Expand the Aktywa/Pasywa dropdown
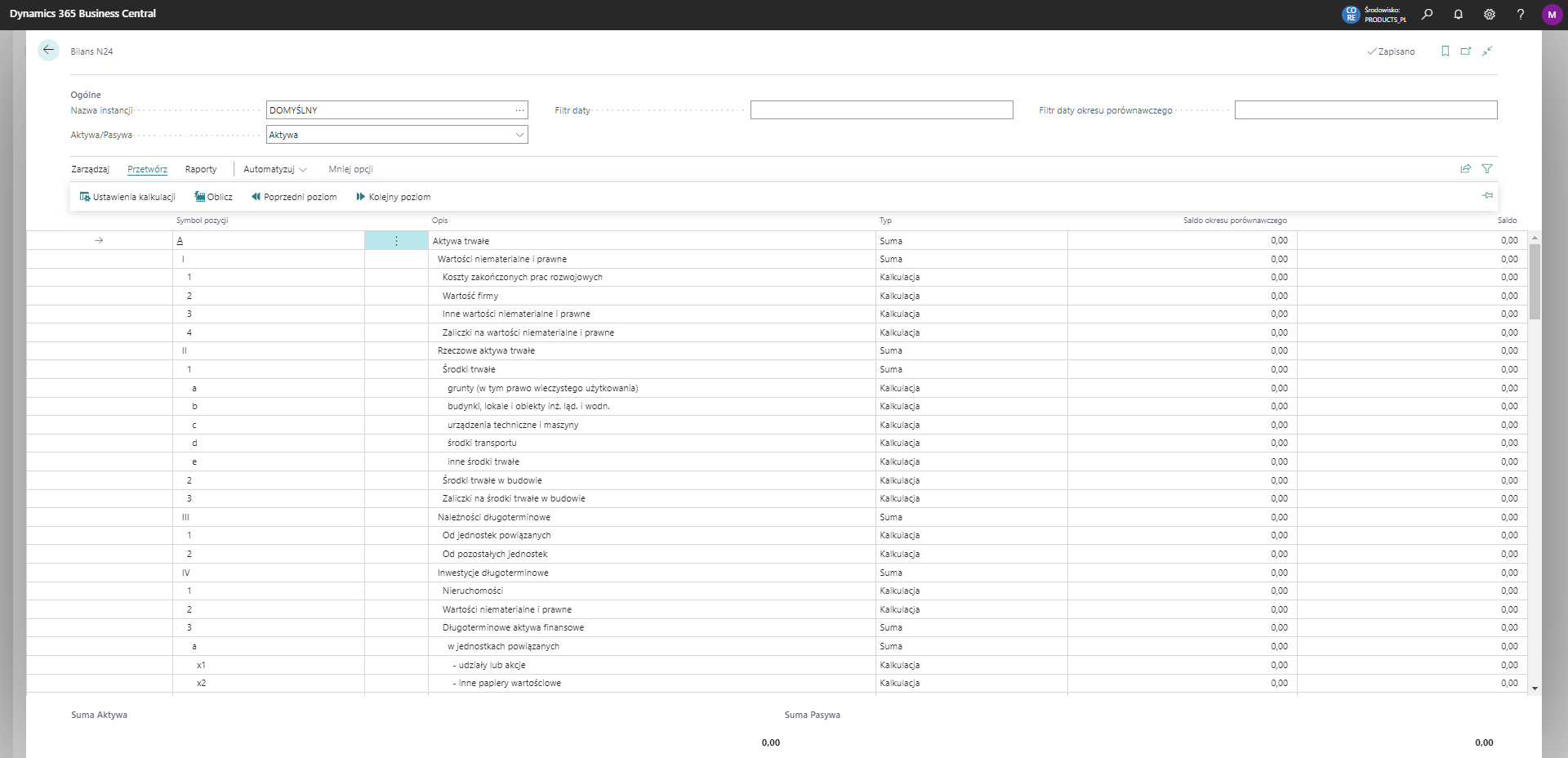This screenshot has height=758, width=1568. click(519, 135)
